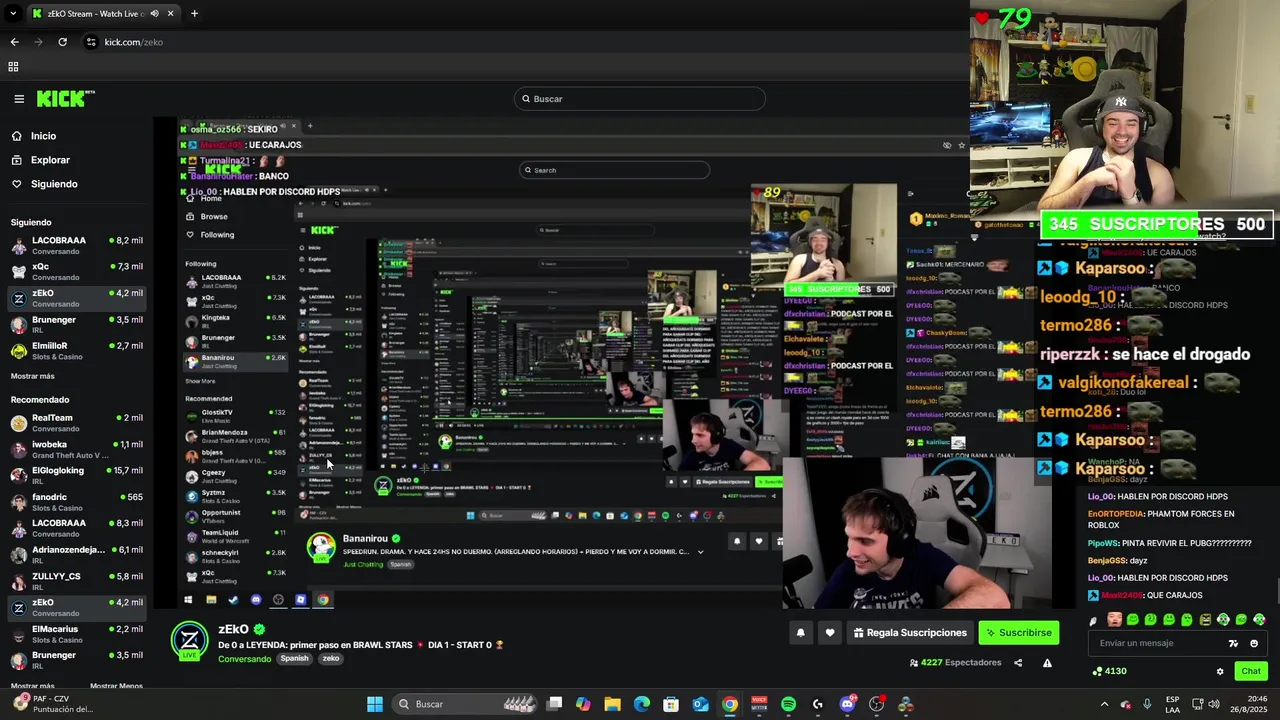Open the emote picker smiley

point(1254,643)
